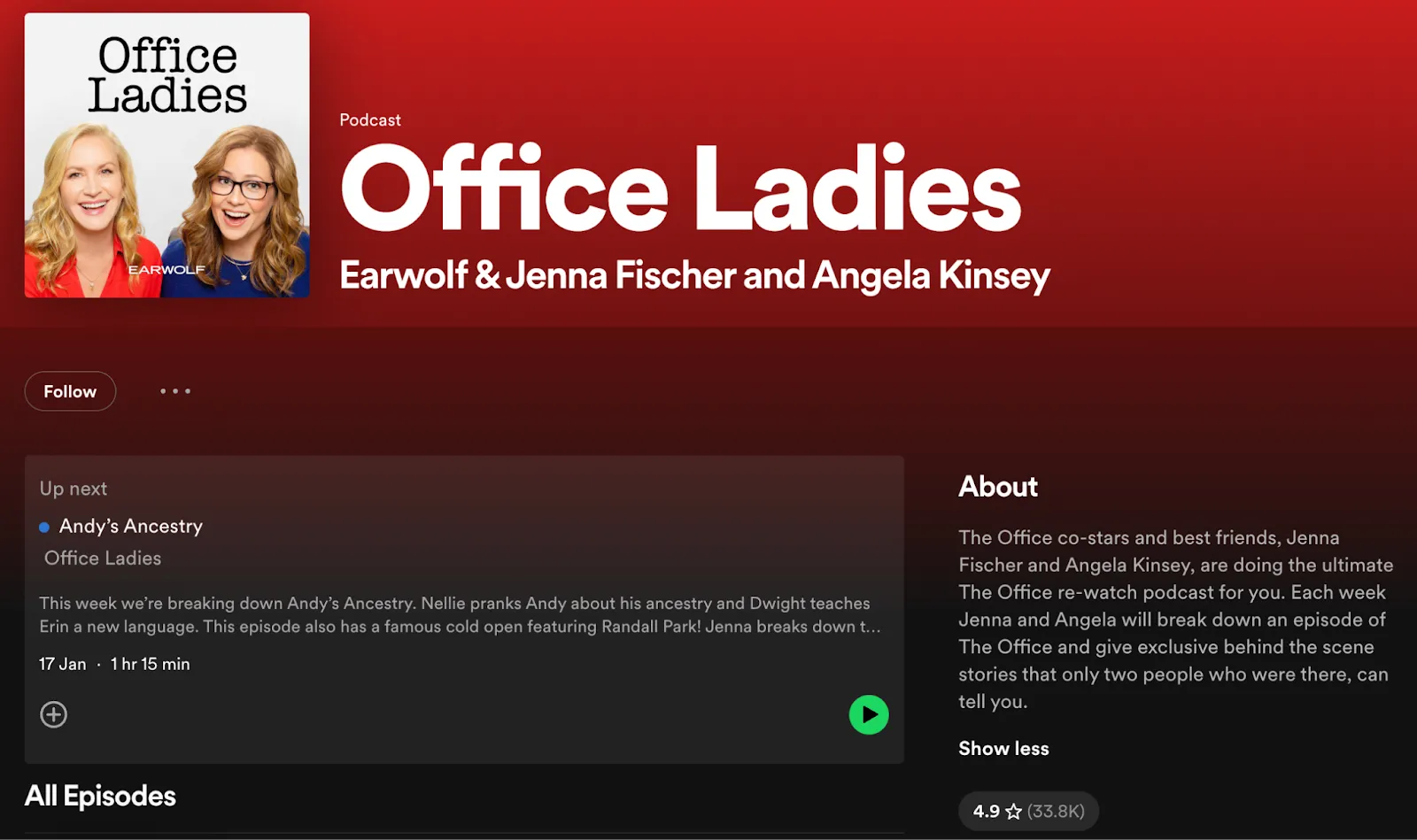Click the large Office Ladies podcast title
The image size is (1417, 840).
[681, 189]
